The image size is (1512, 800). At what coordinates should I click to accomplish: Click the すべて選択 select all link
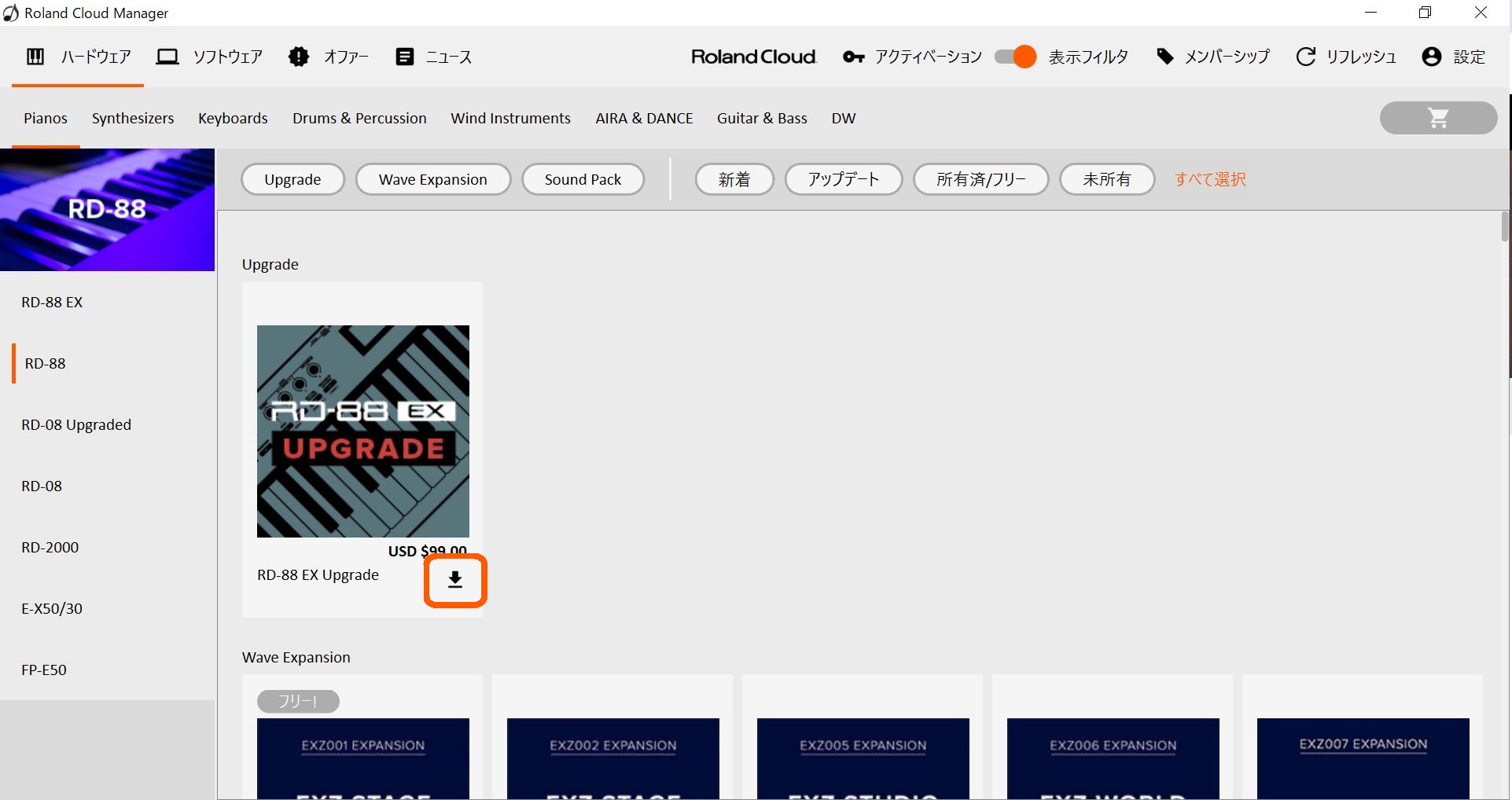click(x=1210, y=179)
